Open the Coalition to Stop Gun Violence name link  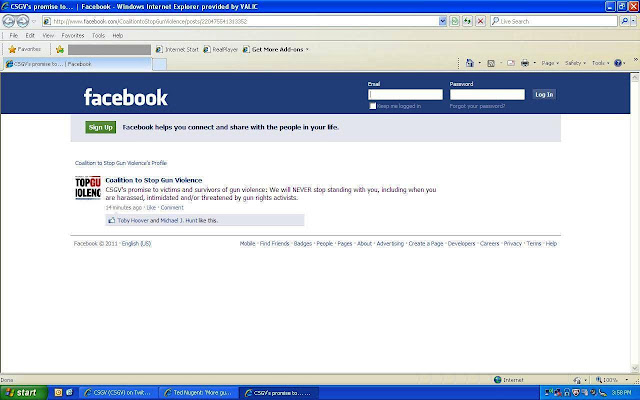[154, 180]
